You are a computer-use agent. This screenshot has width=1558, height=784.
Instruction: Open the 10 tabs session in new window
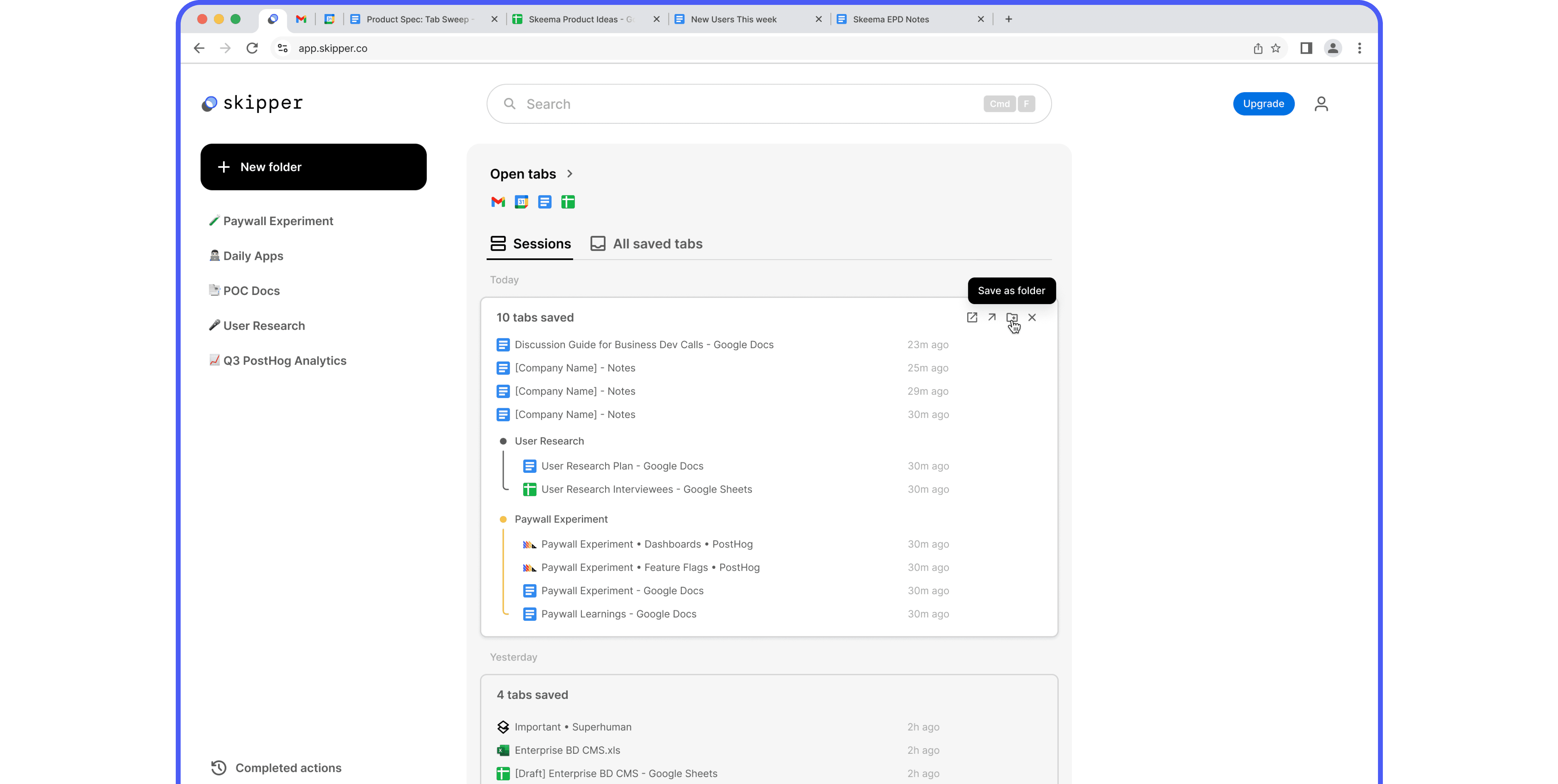pos(972,317)
